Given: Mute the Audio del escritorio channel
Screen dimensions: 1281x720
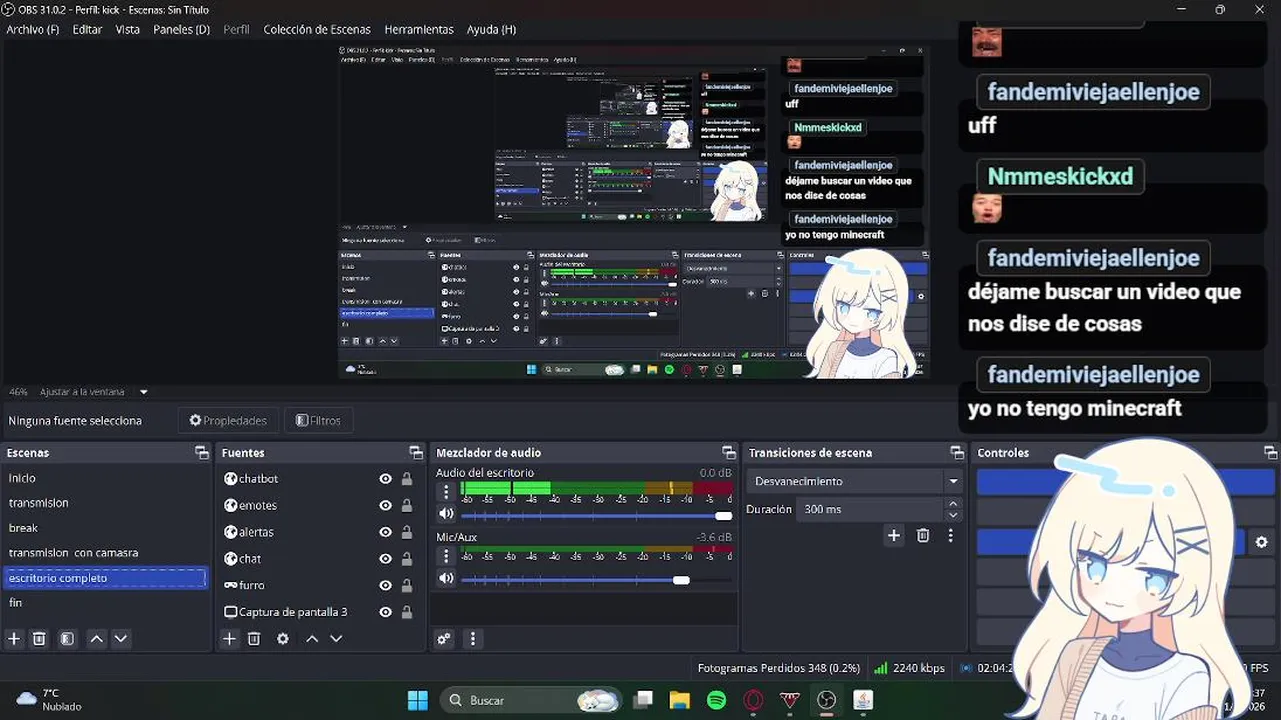Looking at the screenshot, I should click(446, 514).
